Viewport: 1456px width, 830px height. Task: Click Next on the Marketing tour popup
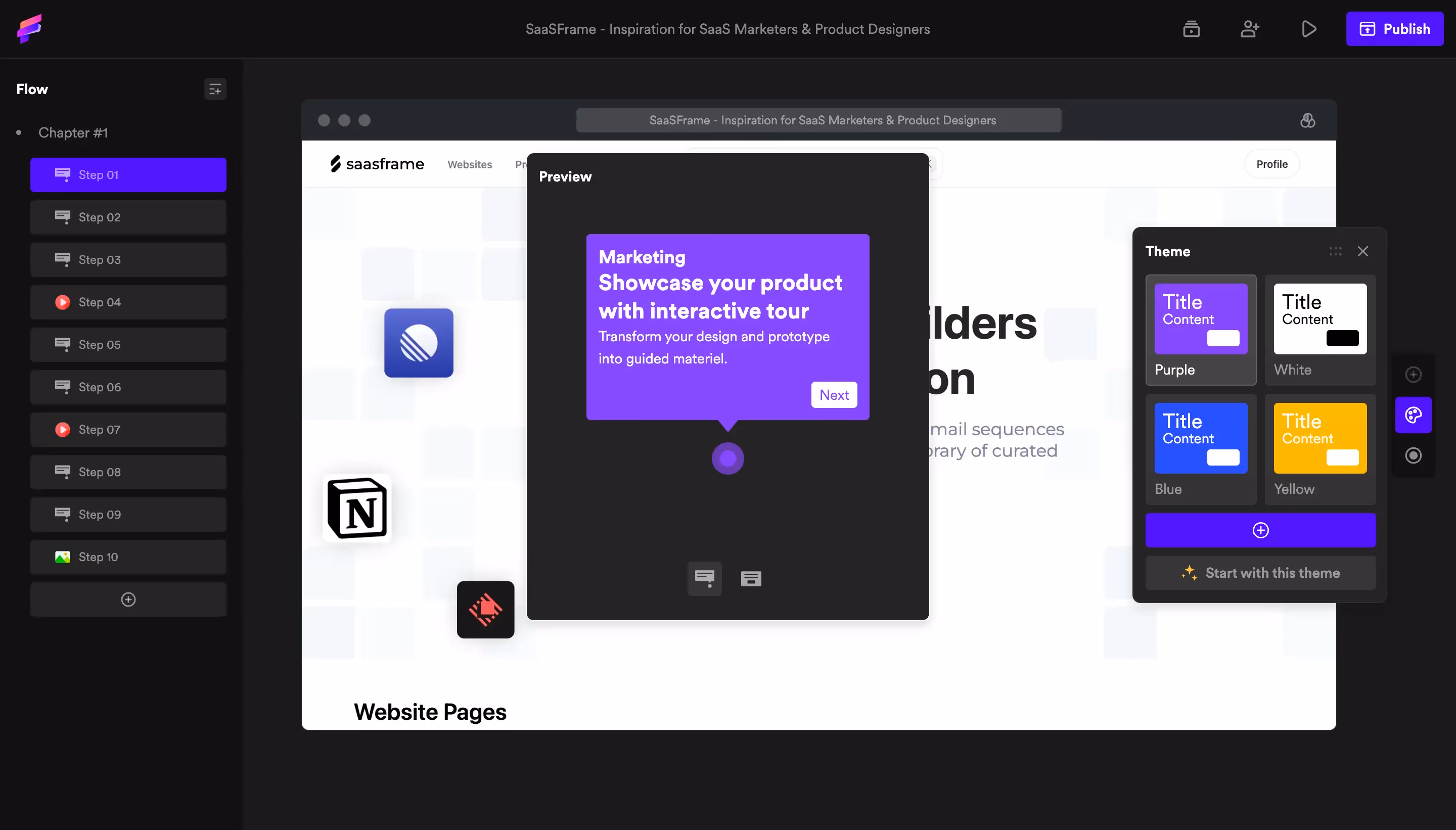click(834, 394)
